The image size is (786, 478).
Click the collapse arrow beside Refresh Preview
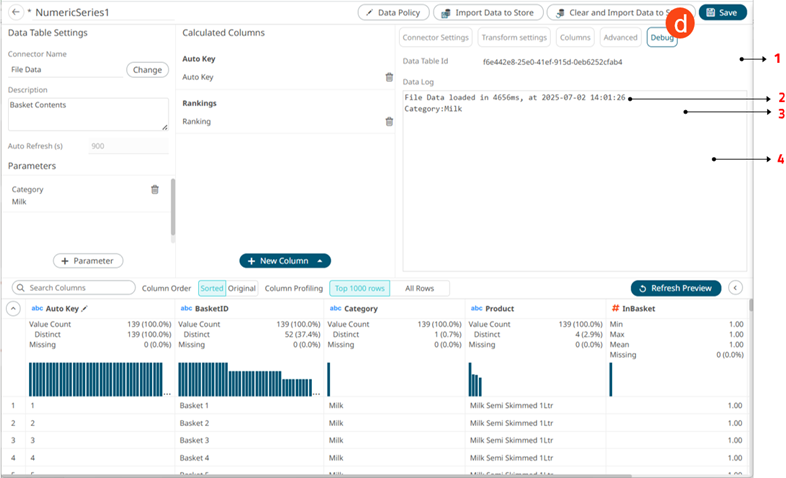point(736,288)
